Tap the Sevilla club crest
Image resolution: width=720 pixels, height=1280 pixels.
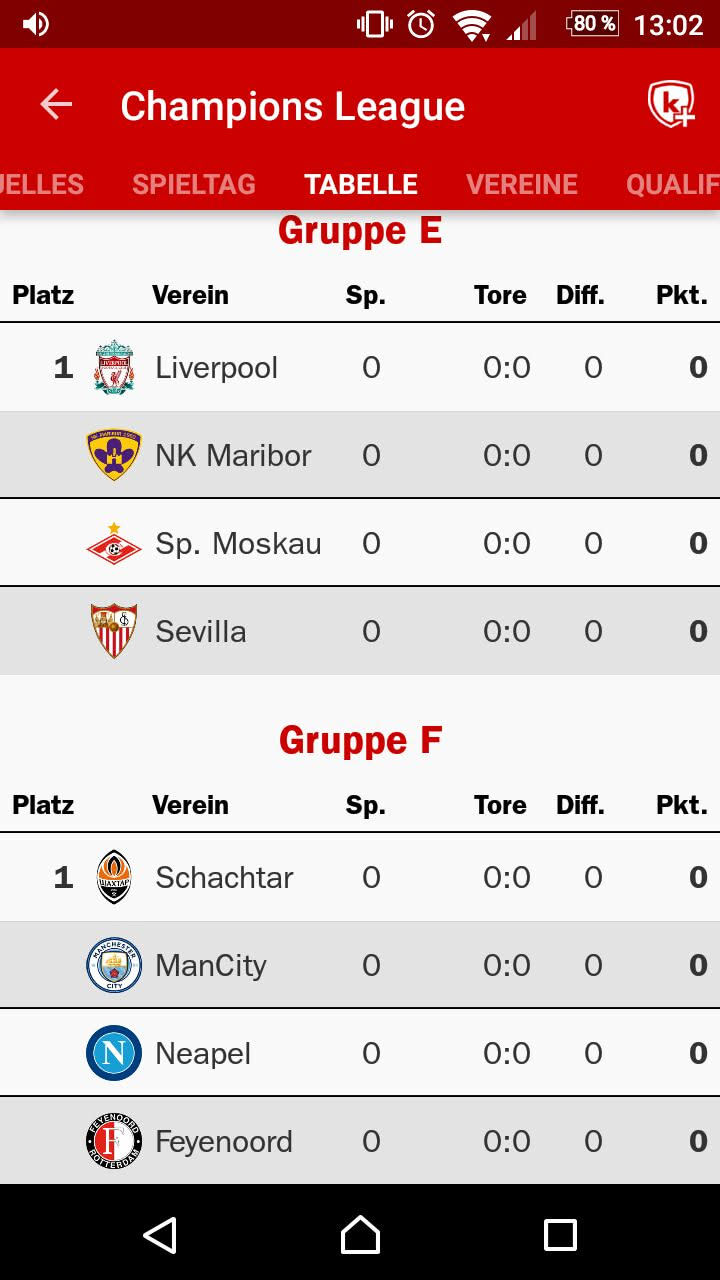(x=114, y=631)
